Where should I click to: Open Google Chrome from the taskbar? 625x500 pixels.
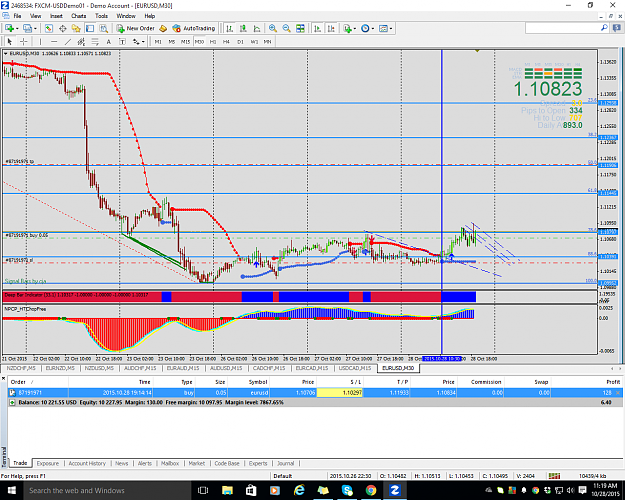pyautogui.click(x=371, y=490)
